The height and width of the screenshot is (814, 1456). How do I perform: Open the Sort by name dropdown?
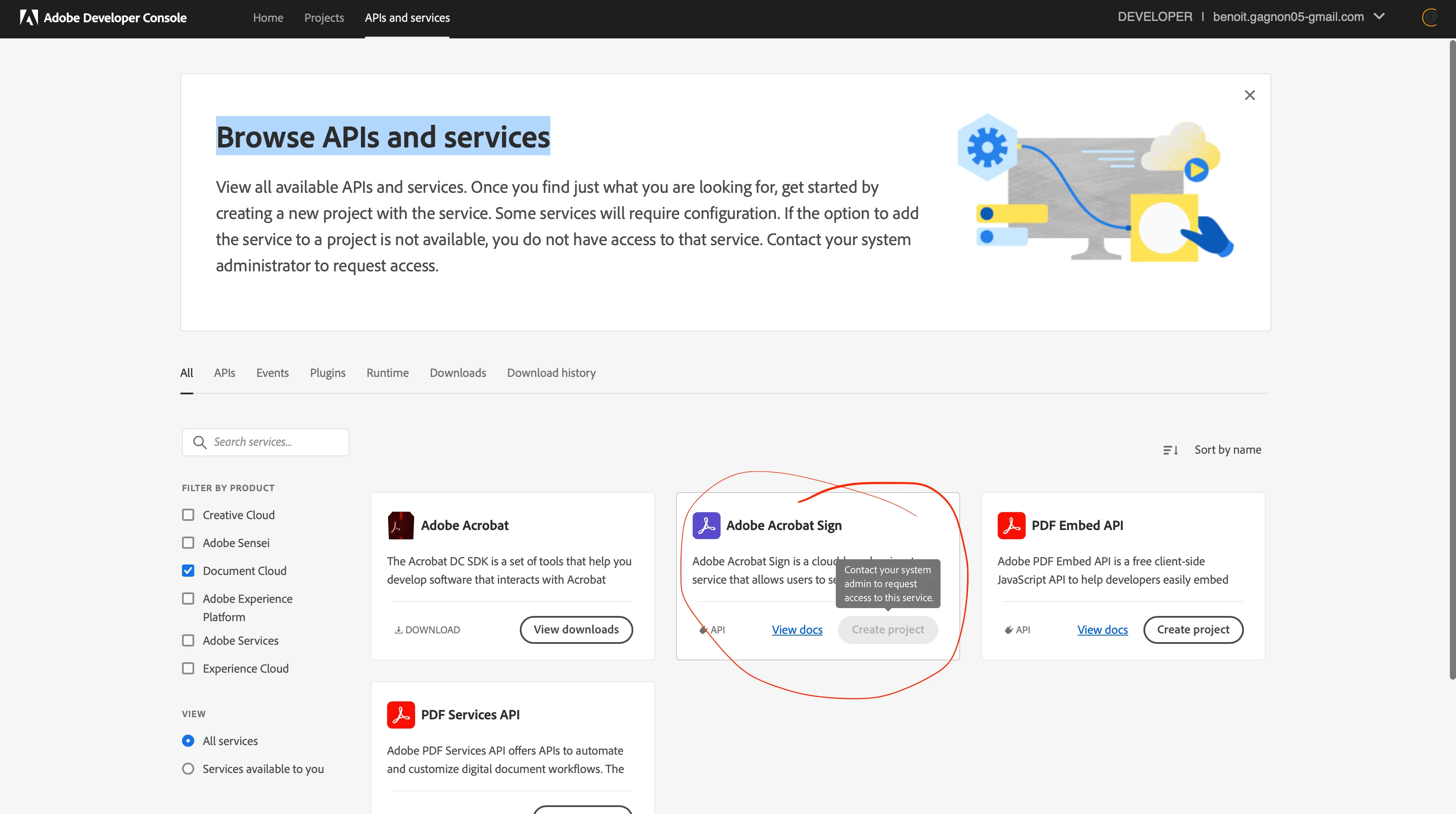click(1228, 450)
